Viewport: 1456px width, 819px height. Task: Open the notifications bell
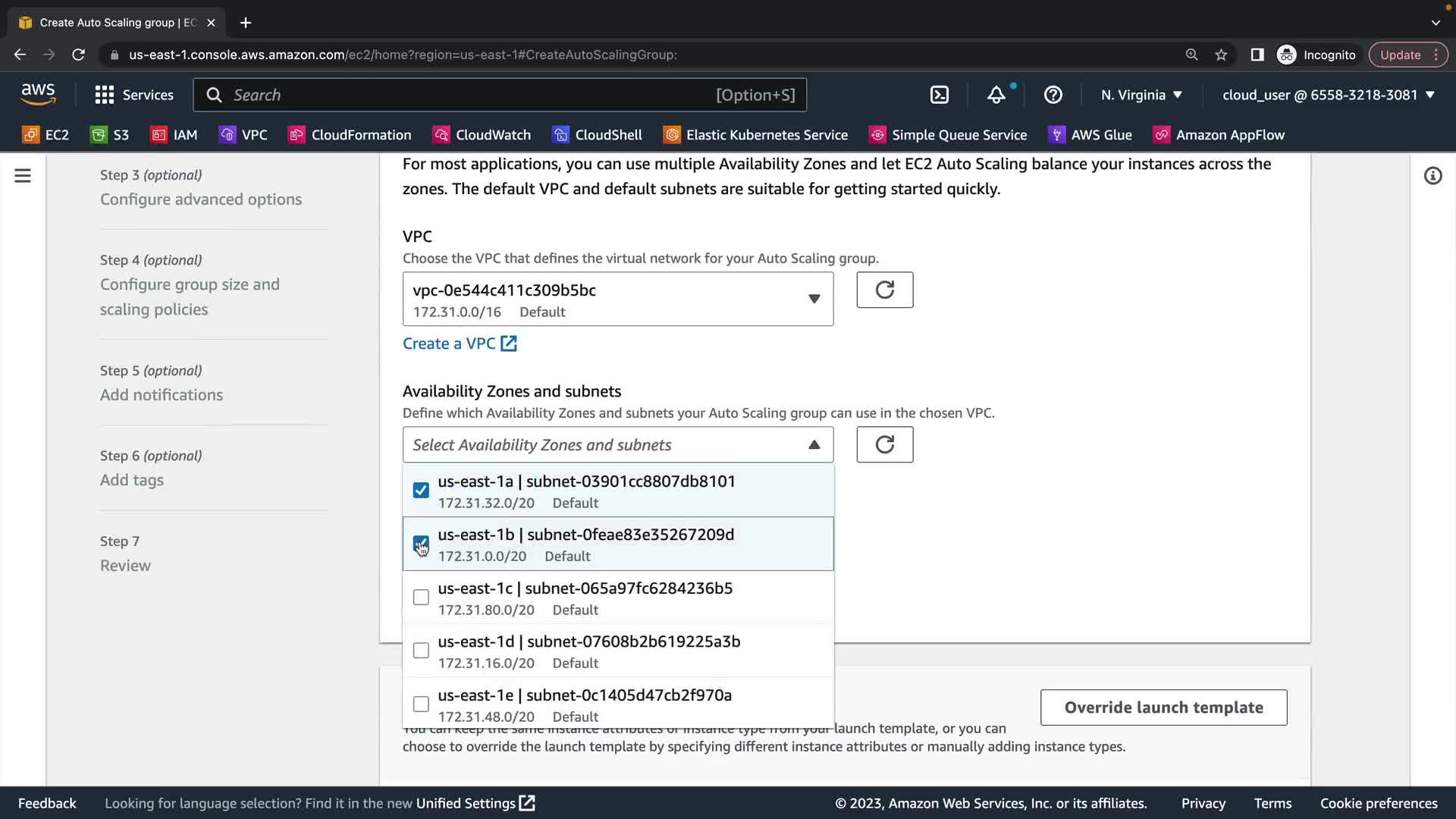[x=996, y=95]
